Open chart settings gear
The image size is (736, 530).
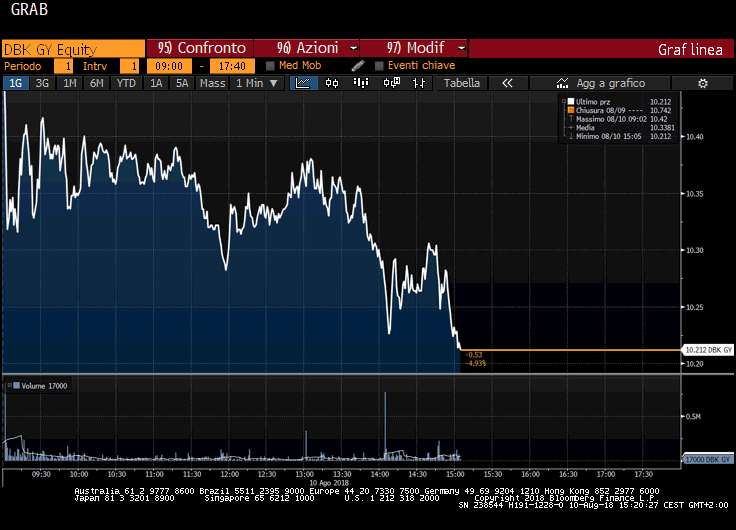pos(702,83)
